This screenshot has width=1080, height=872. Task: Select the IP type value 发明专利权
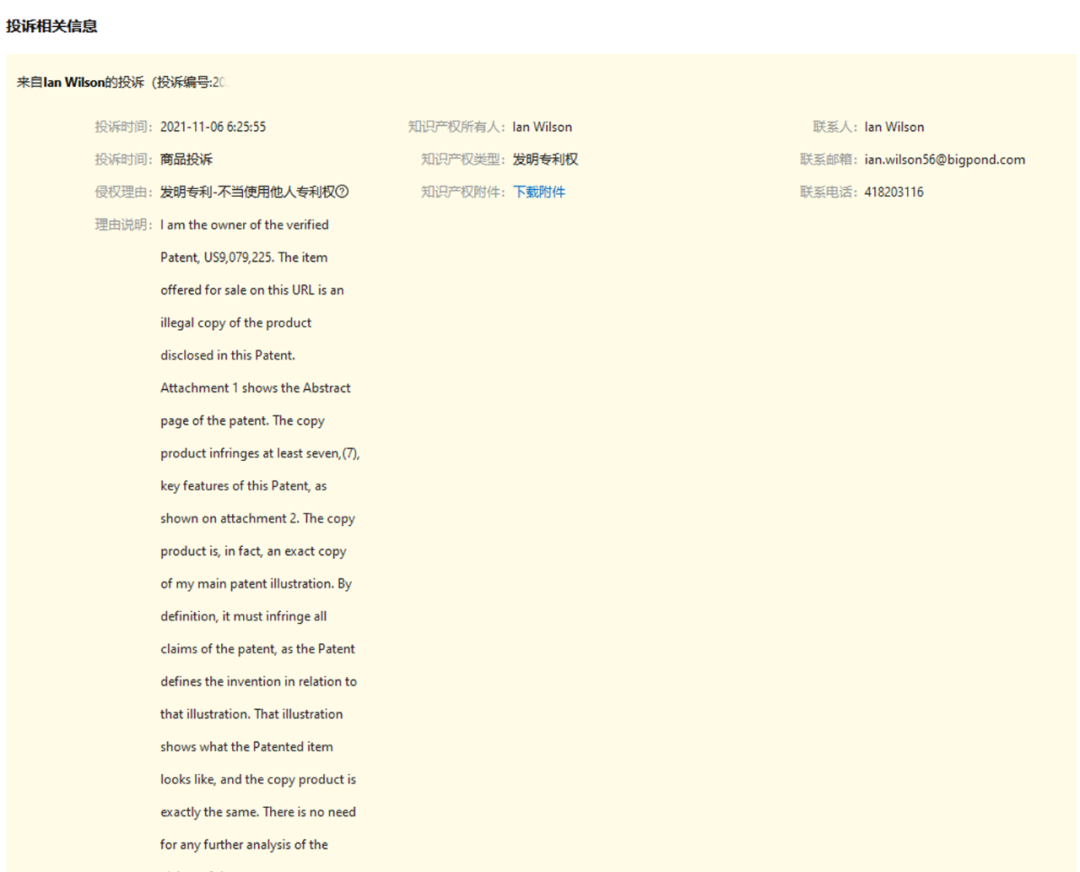[545, 160]
